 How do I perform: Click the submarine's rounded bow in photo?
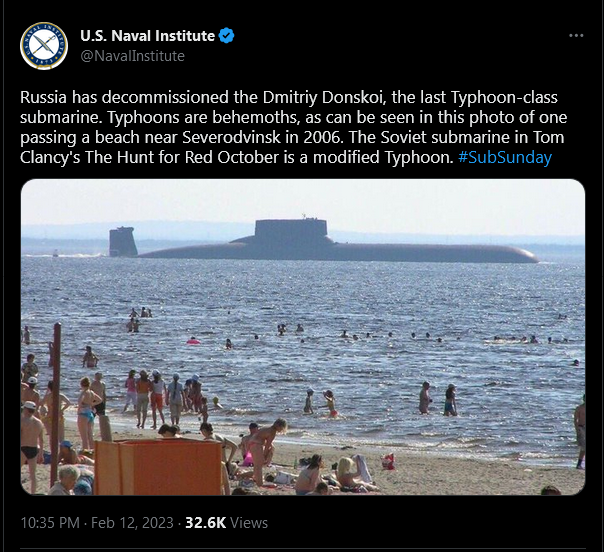click(522, 255)
